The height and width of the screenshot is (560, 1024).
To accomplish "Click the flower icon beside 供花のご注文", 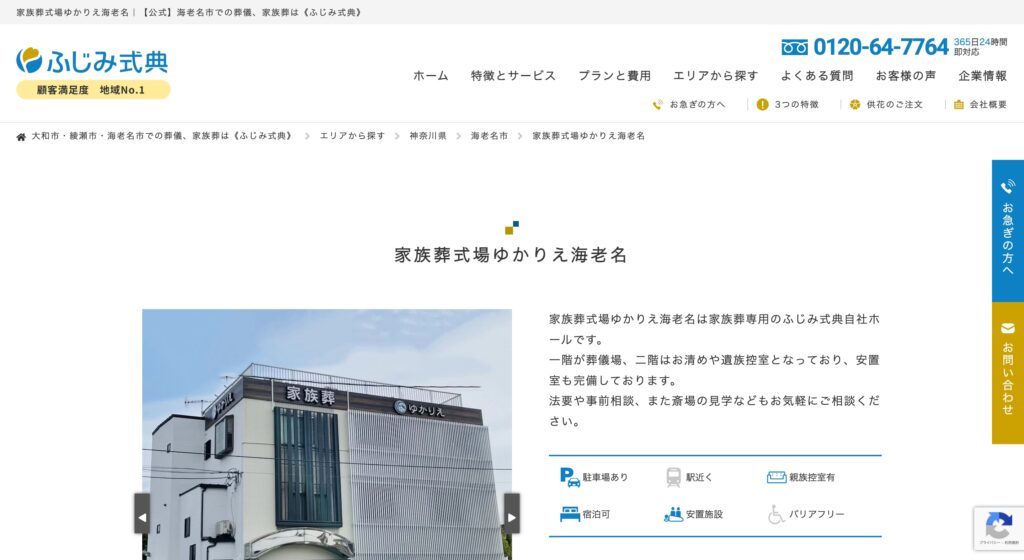I will [855, 104].
